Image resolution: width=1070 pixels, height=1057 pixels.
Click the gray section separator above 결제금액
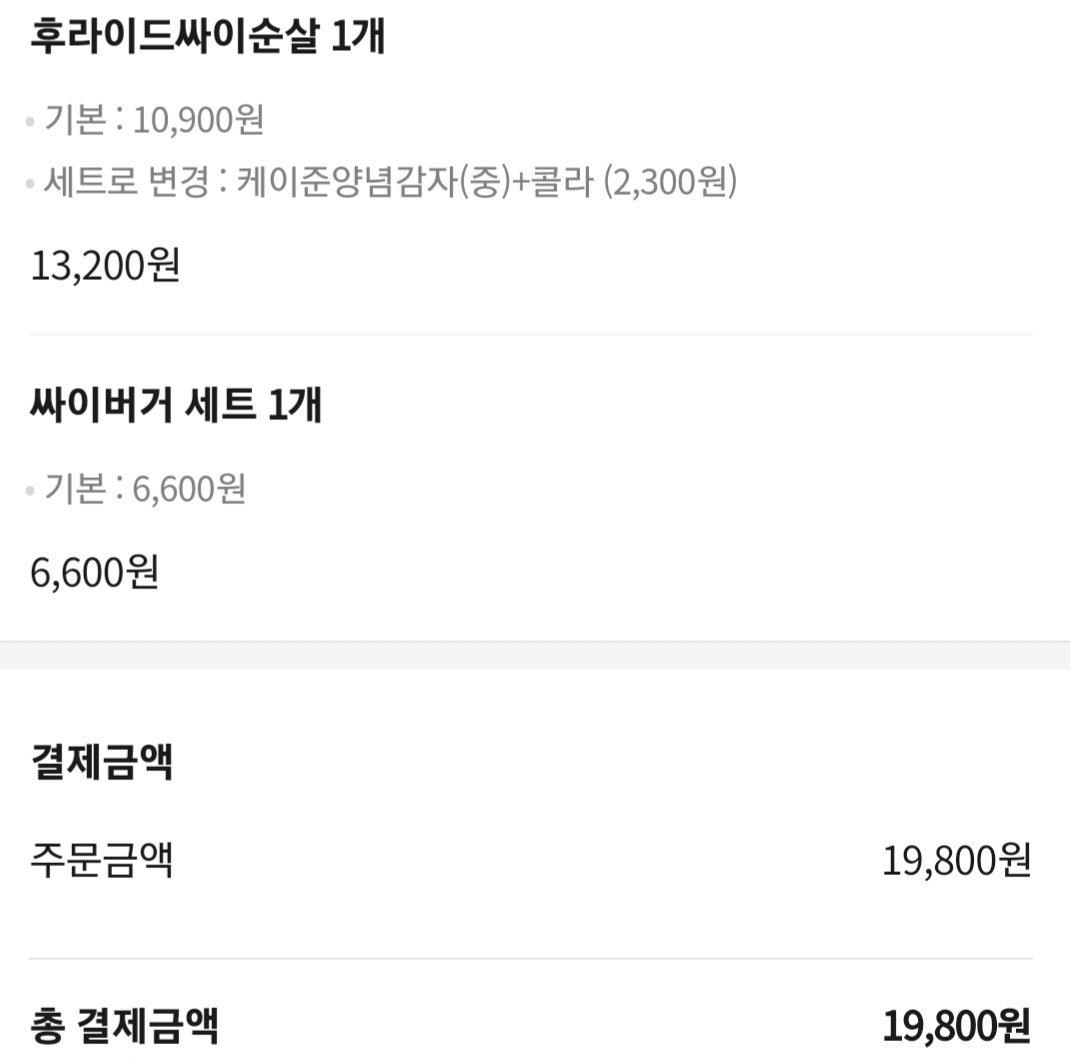[535, 655]
